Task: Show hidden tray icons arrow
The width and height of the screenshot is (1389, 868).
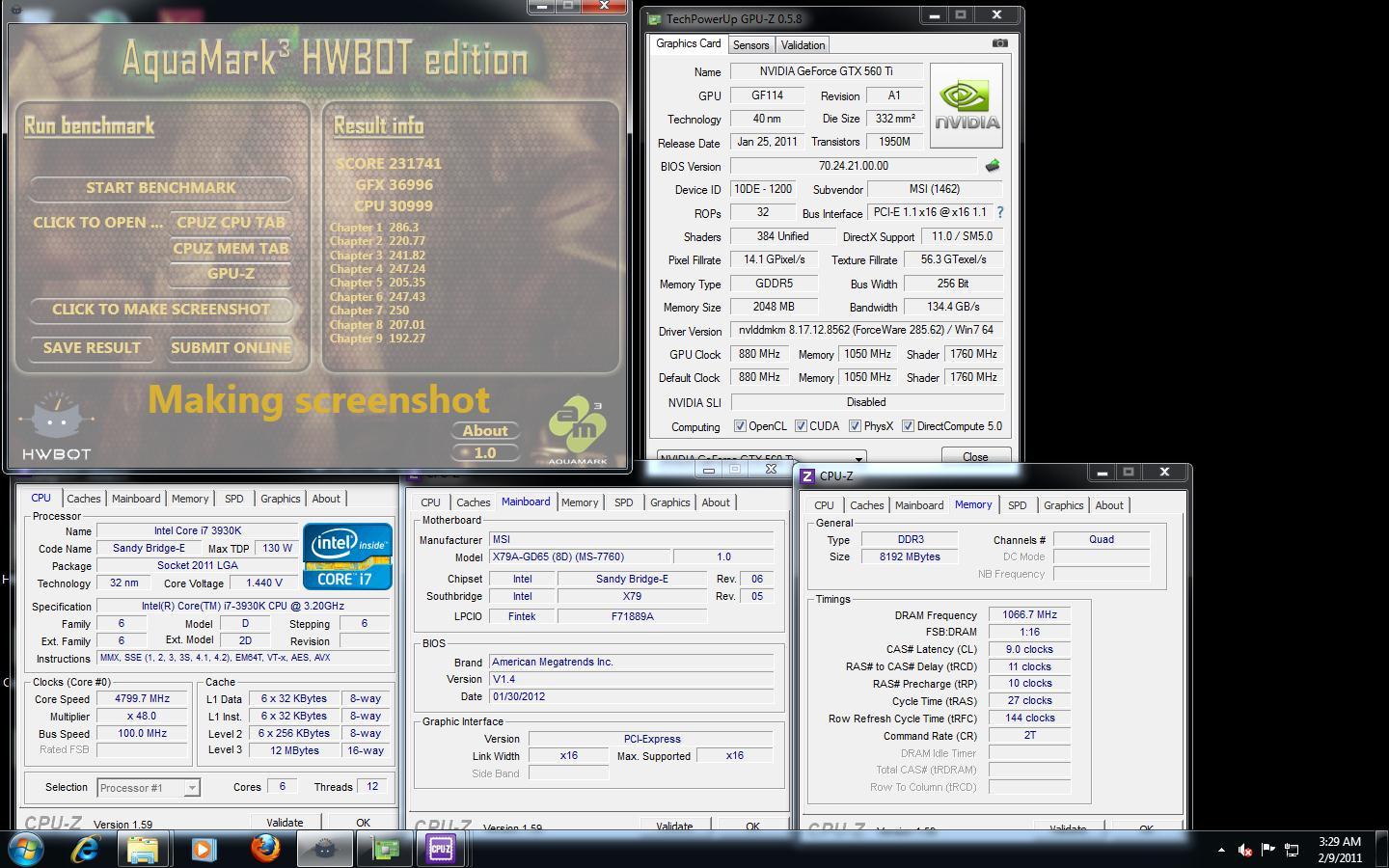Action: (1221, 850)
